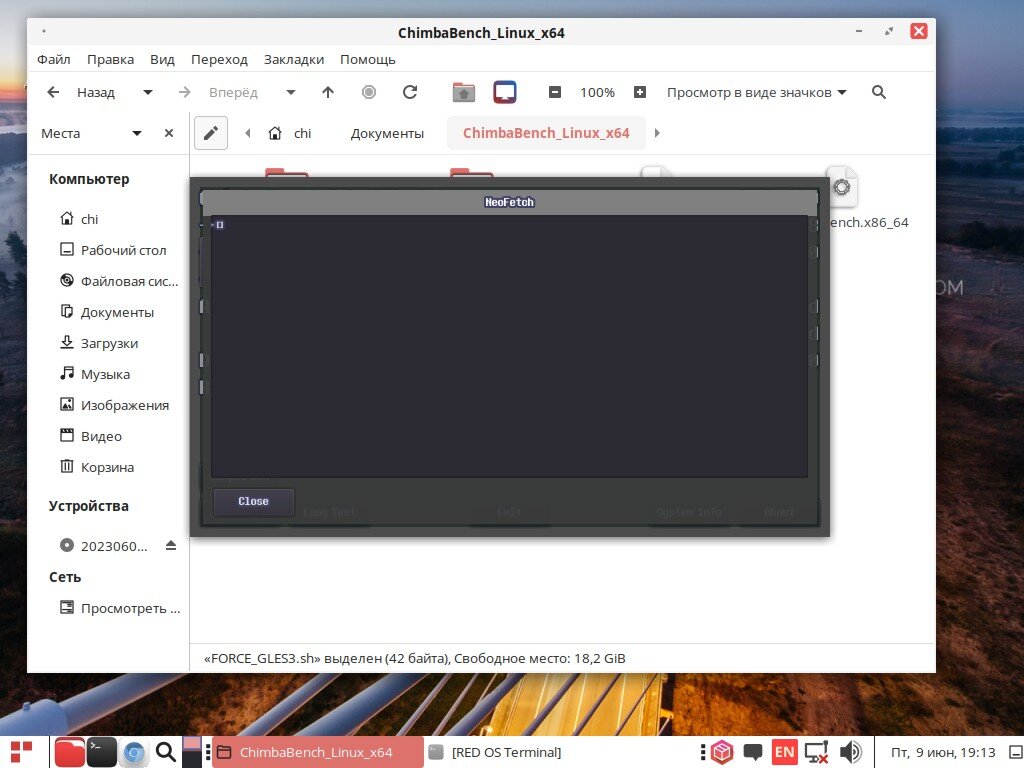Open Рабочий стол in the sidebar
Image resolution: width=1024 pixels, height=768 pixels.
click(x=114, y=250)
